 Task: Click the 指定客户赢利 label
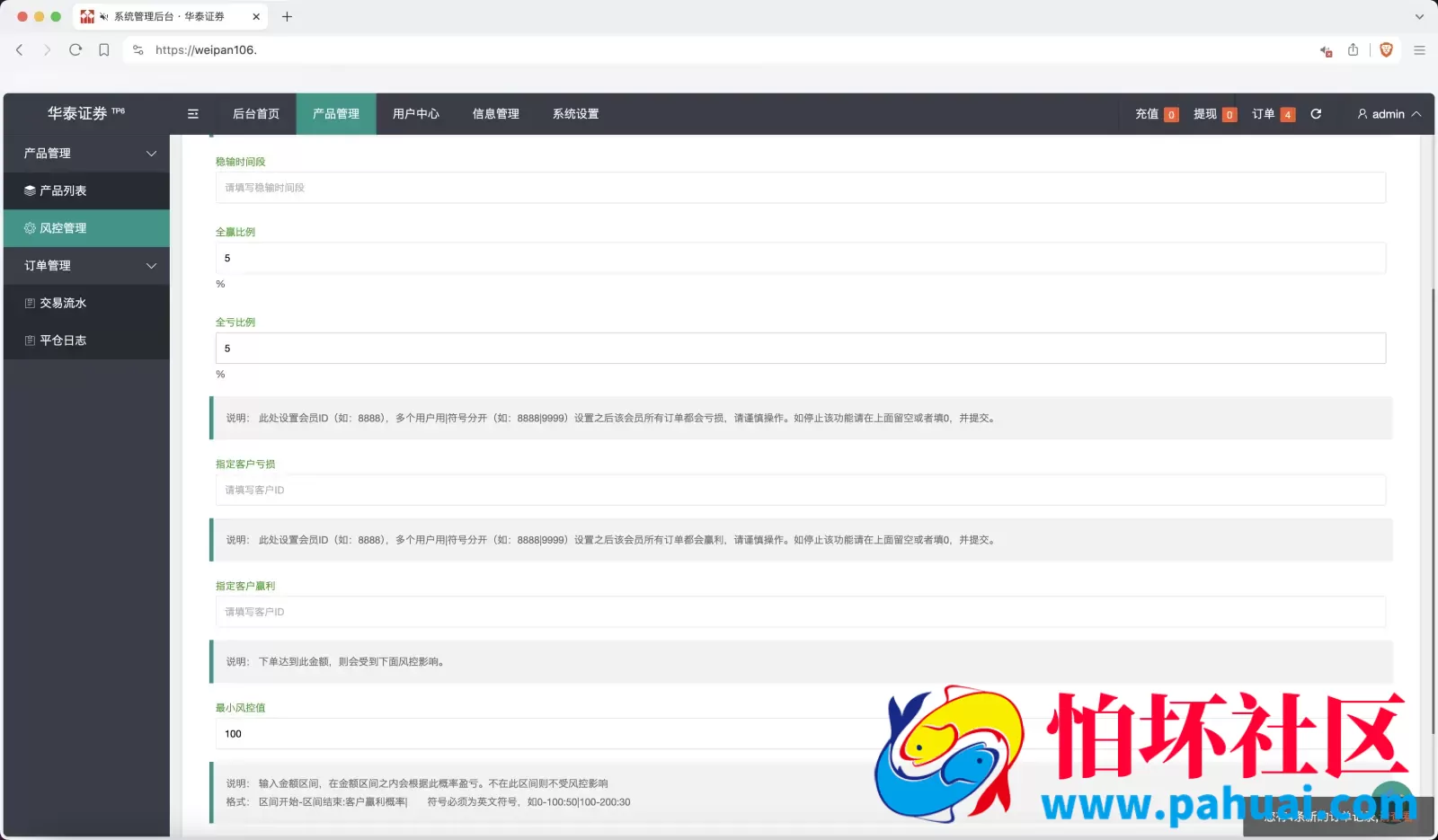(x=245, y=586)
